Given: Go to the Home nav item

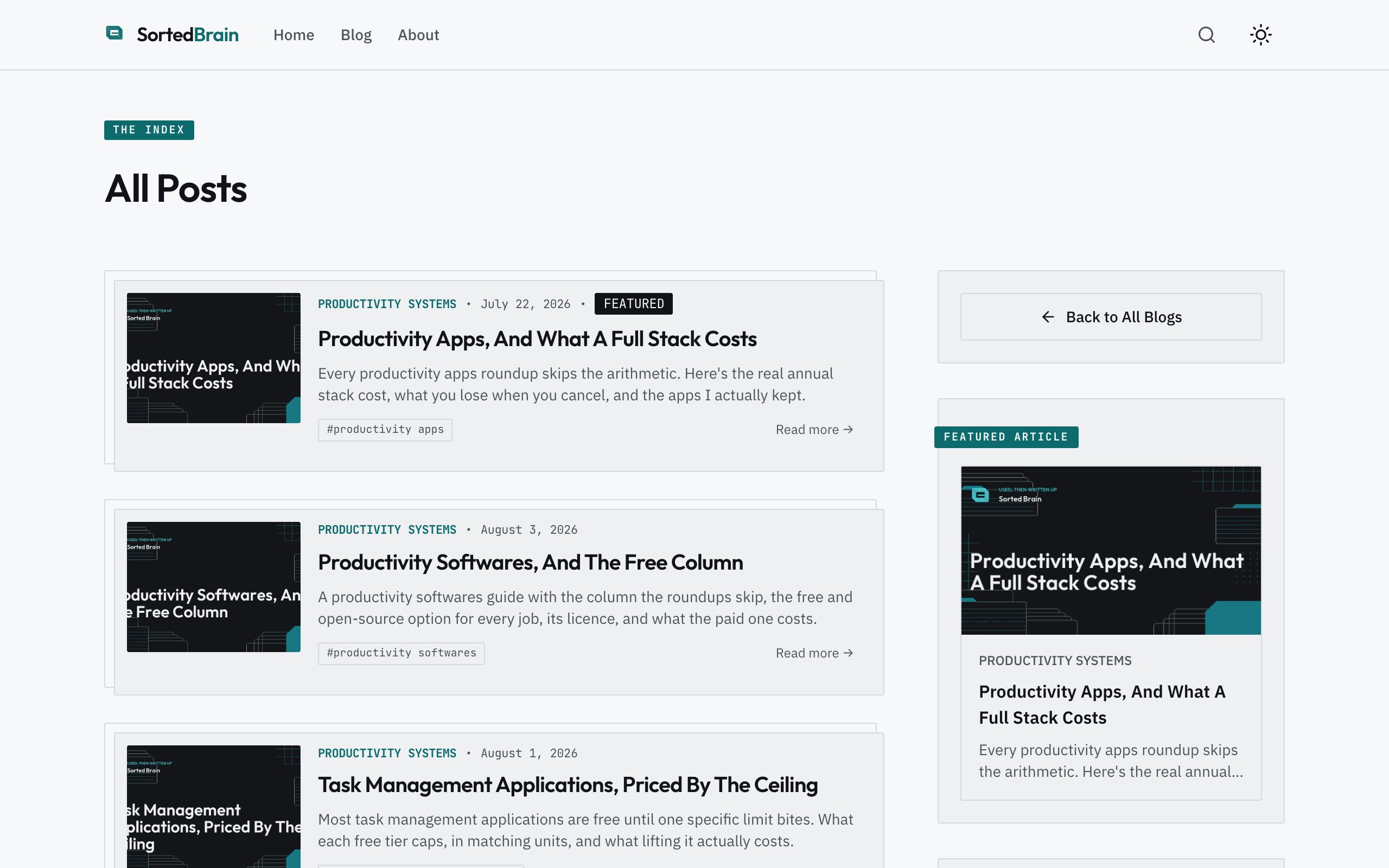Looking at the screenshot, I should [294, 35].
